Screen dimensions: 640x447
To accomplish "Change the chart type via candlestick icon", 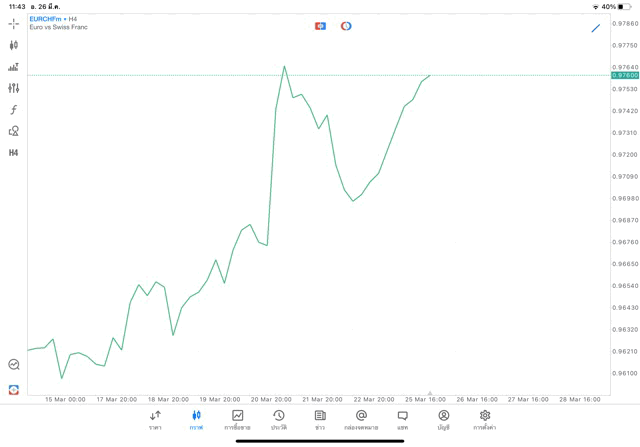I will [x=14, y=45].
